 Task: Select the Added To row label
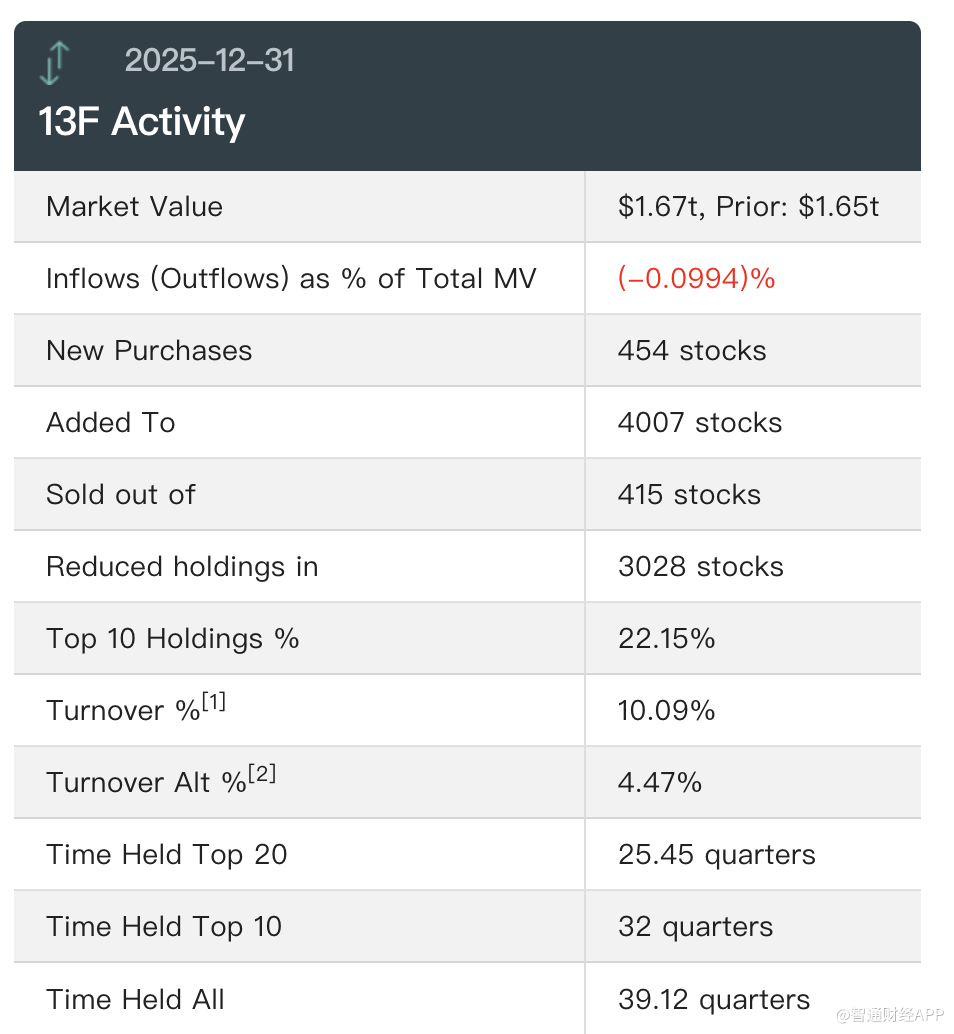click(x=111, y=423)
